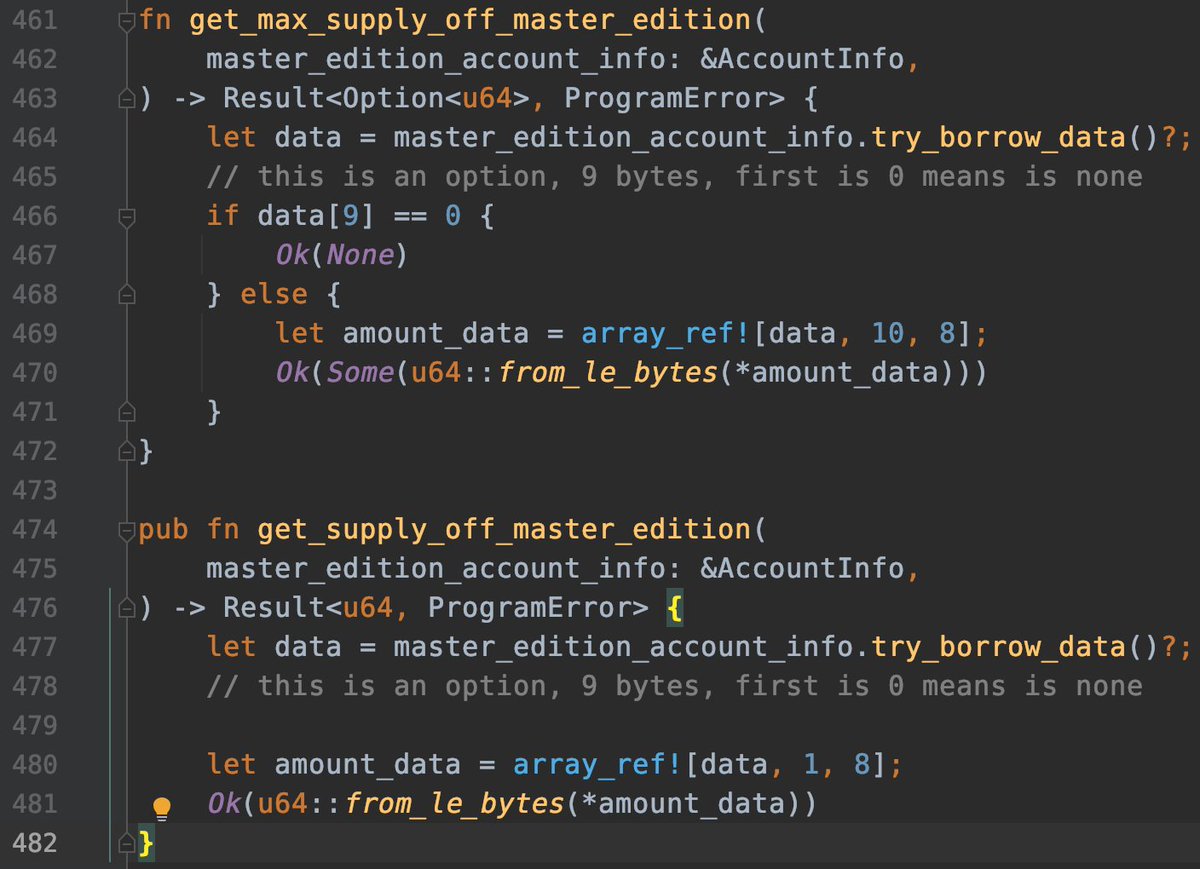
Task: Click try_borrow_data call on line 477
Action: [998, 647]
